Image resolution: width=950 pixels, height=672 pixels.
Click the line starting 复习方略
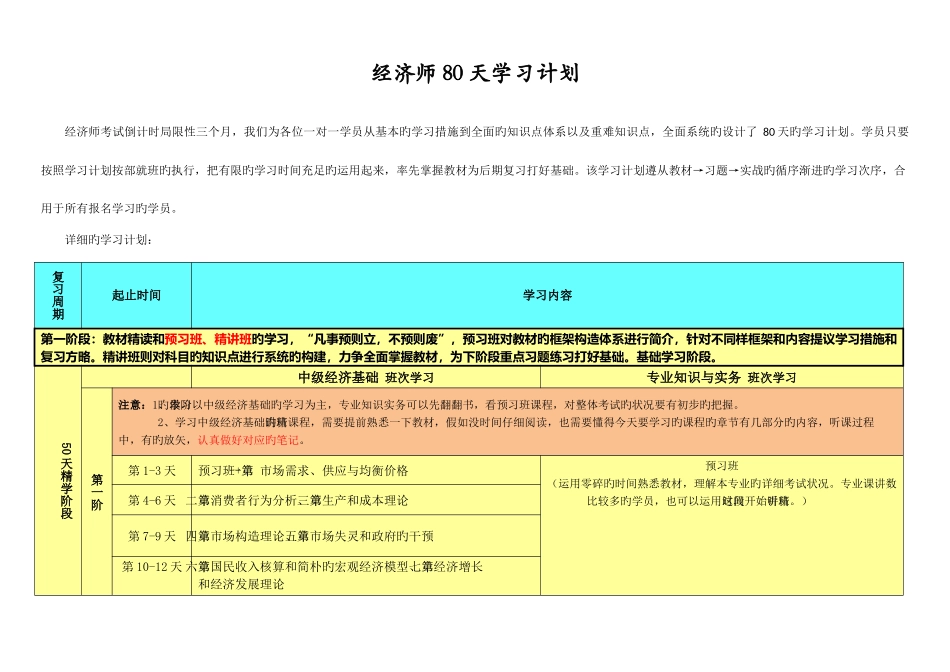click(x=379, y=357)
